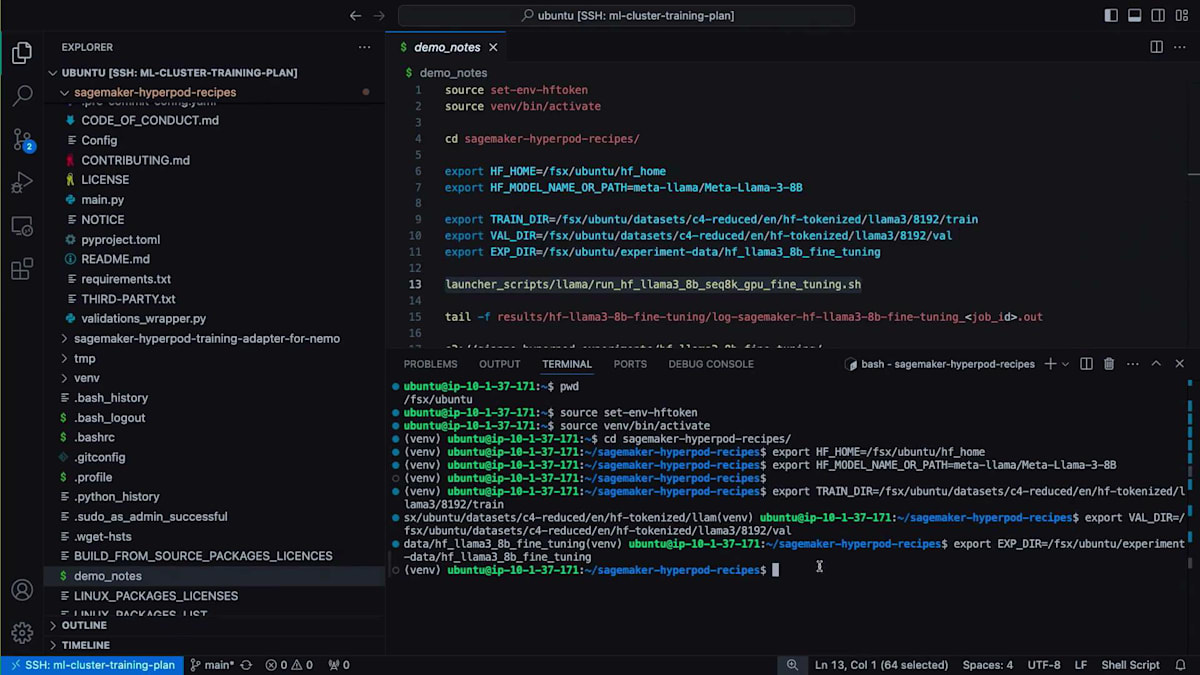The image size is (1200, 675).
Task: Open the Search view in activity bar
Action: (22, 96)
